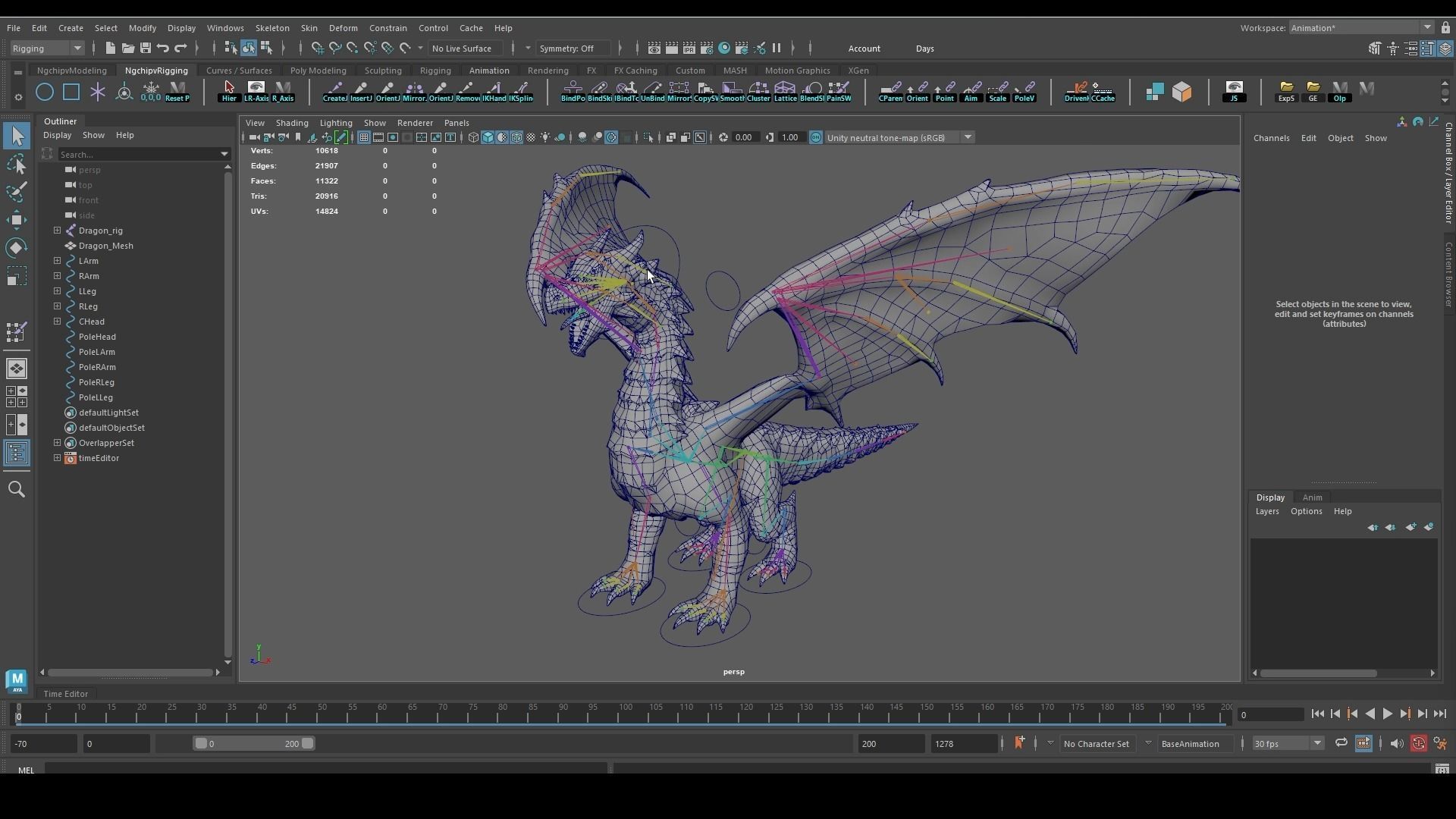Screen dimensions: 1456x819
Task: Click the Symmetry: Off field
Action: (x=573, y=48)
